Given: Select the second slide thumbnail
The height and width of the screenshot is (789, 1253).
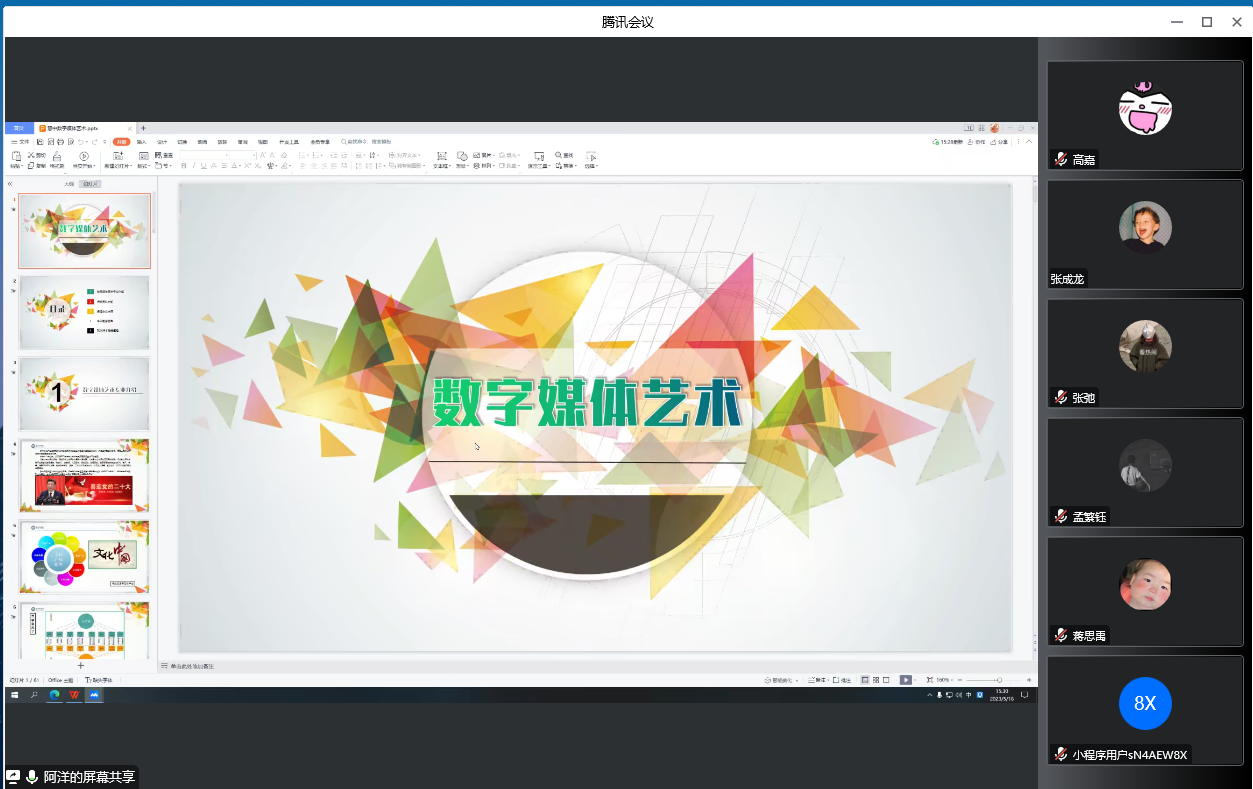Looking at the screenshot, I should 84,312.
